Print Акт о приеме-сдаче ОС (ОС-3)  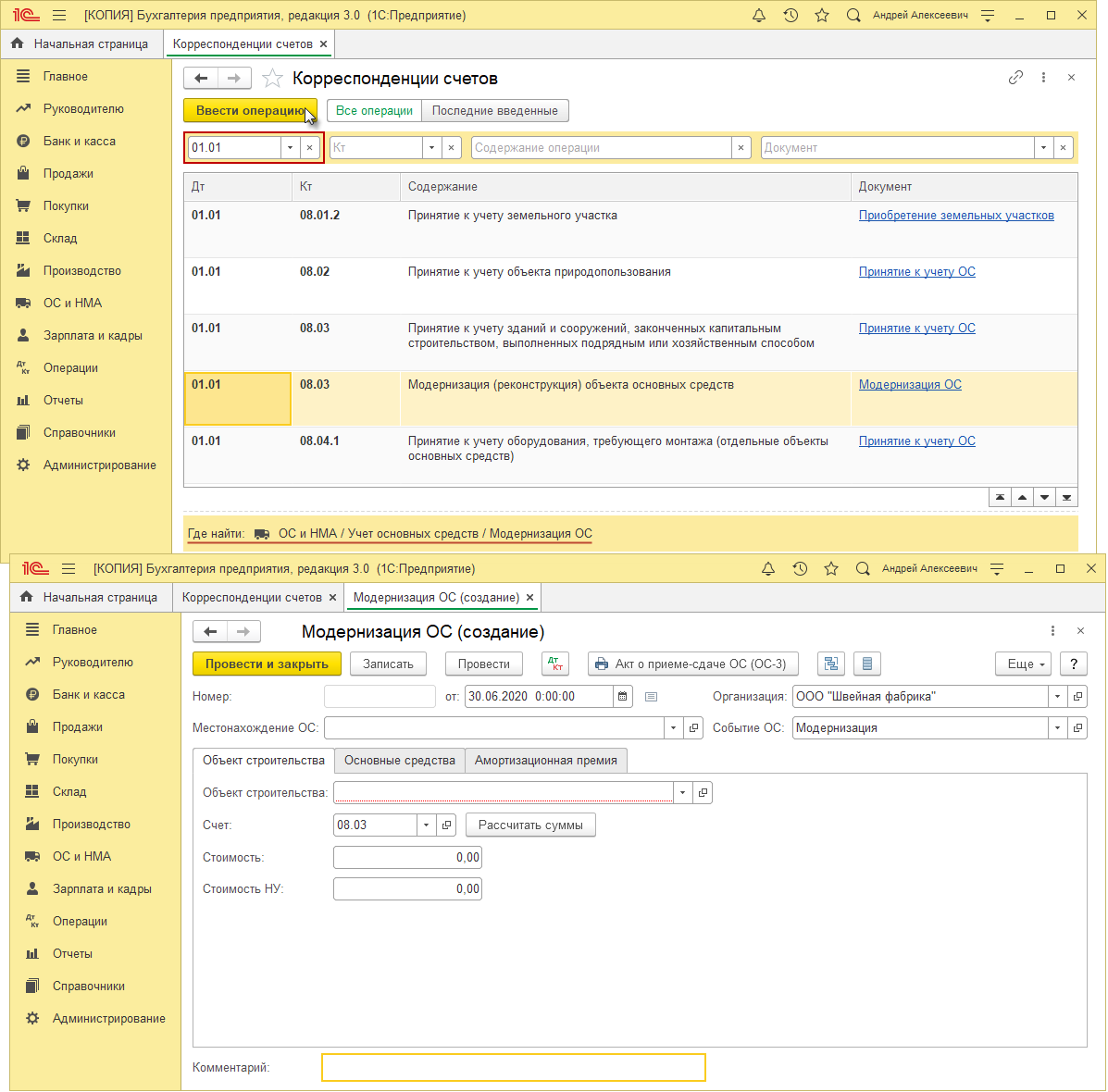click(x=692, y=664)
